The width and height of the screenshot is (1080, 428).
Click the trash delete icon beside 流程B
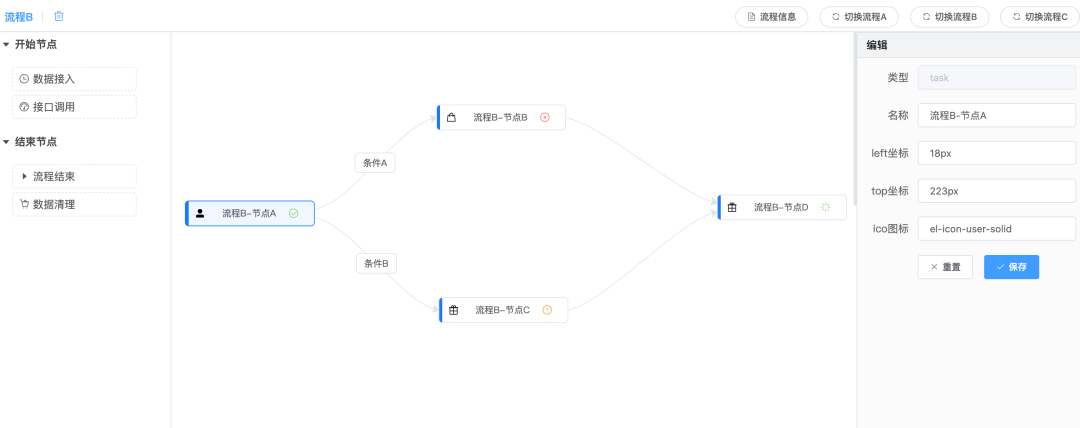click(59, 16)
